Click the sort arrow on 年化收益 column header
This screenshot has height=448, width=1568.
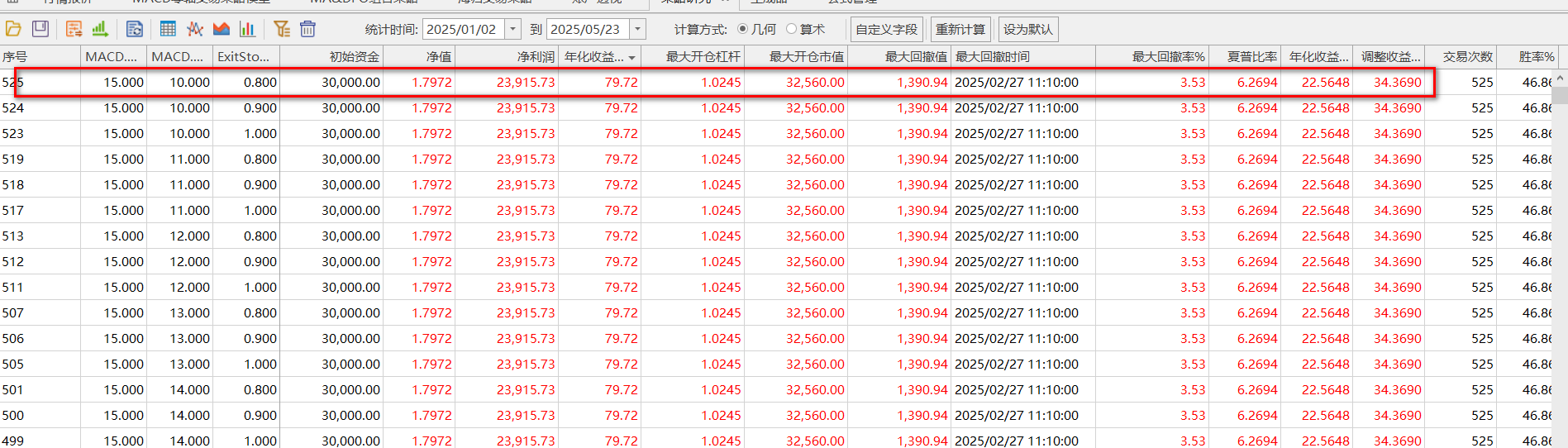coord(632,58)
